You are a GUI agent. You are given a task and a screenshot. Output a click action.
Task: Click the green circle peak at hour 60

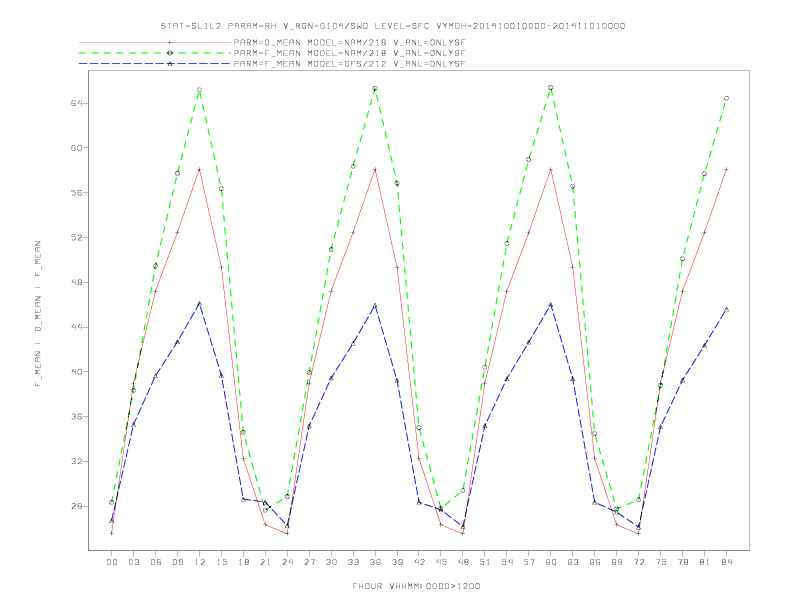coord(551,88)
